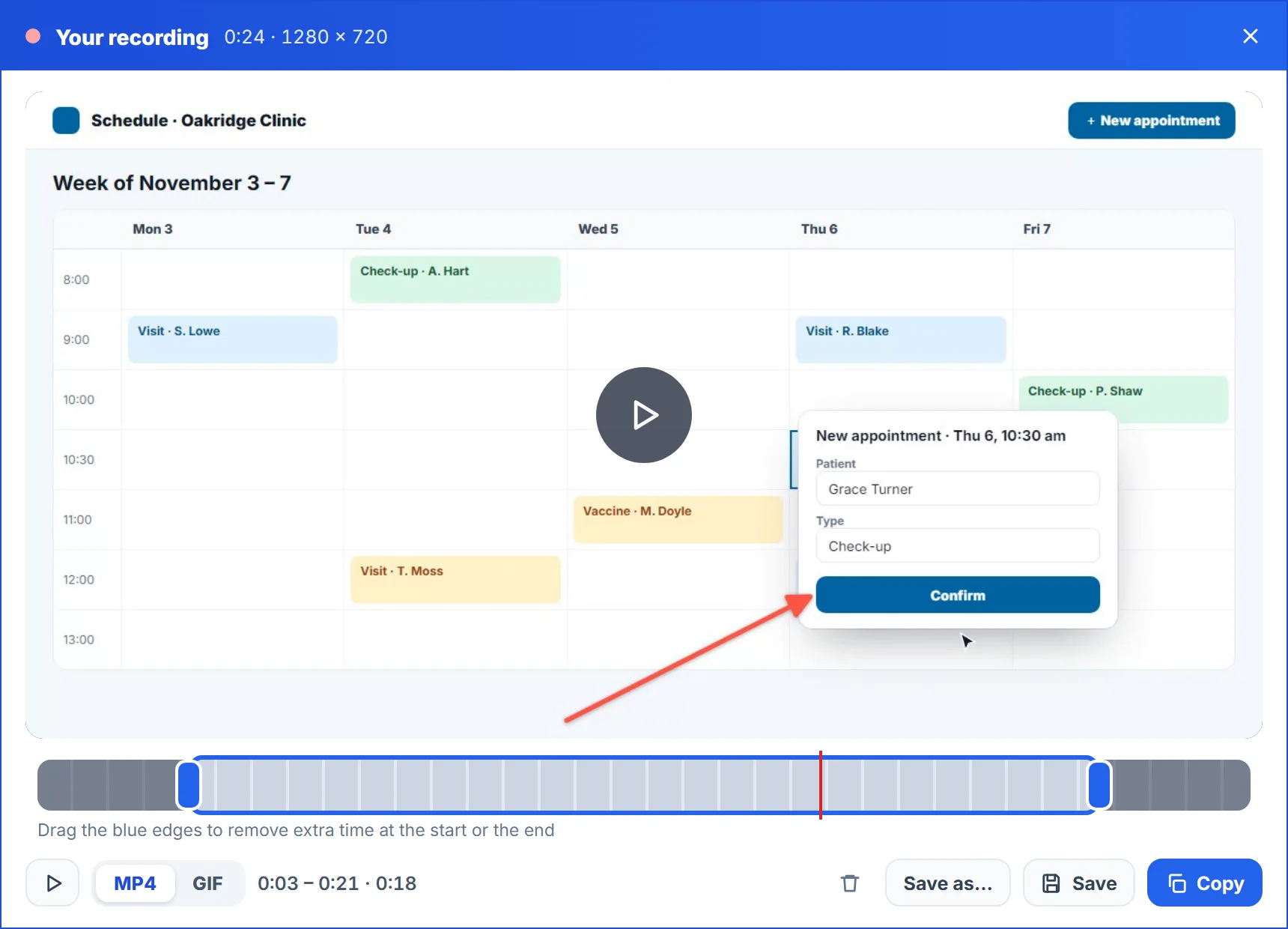Viewport: 1288px width, 929px height.
Task: Click the 10:30 time label
Action: [x=79, y=459]
